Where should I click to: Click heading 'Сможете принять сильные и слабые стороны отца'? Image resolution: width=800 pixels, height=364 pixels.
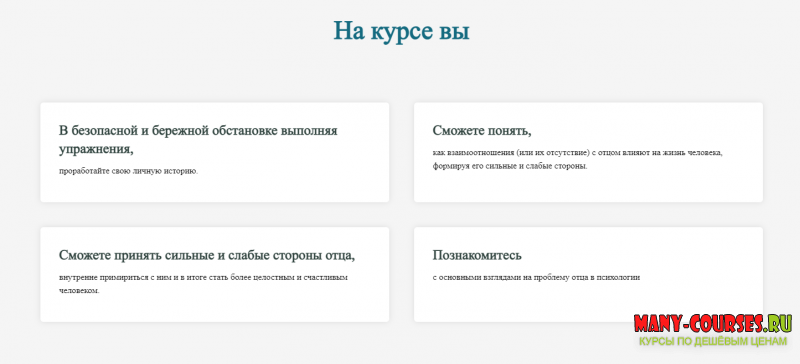point(207,255)
